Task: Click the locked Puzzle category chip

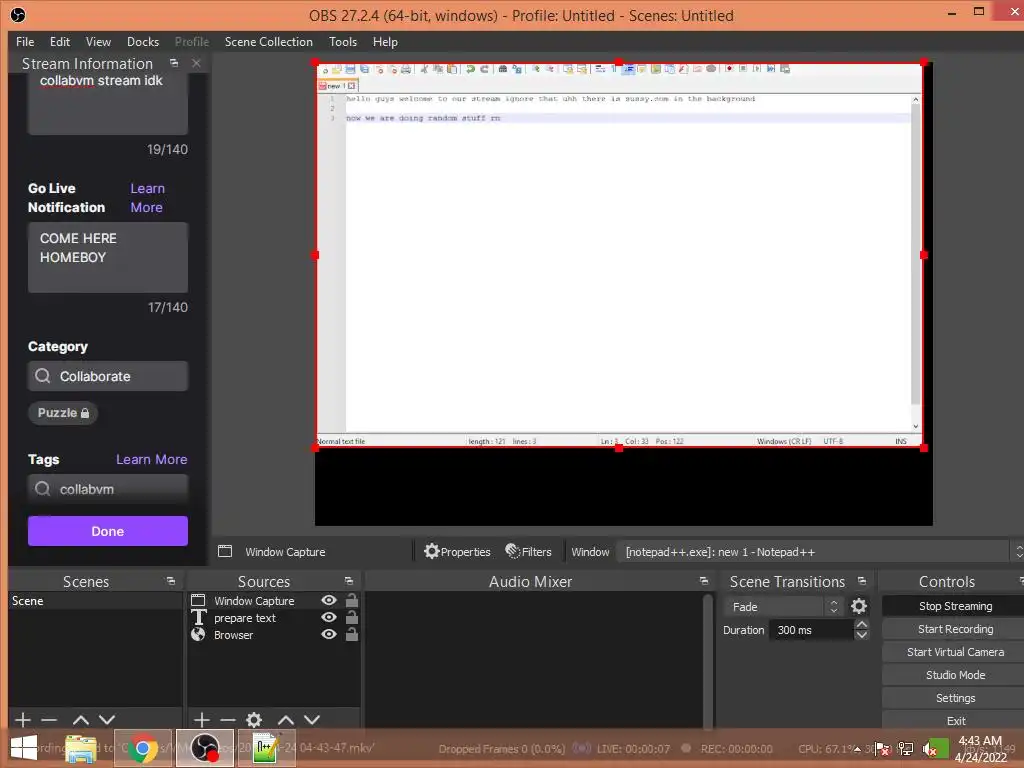Action: point(63,413)
